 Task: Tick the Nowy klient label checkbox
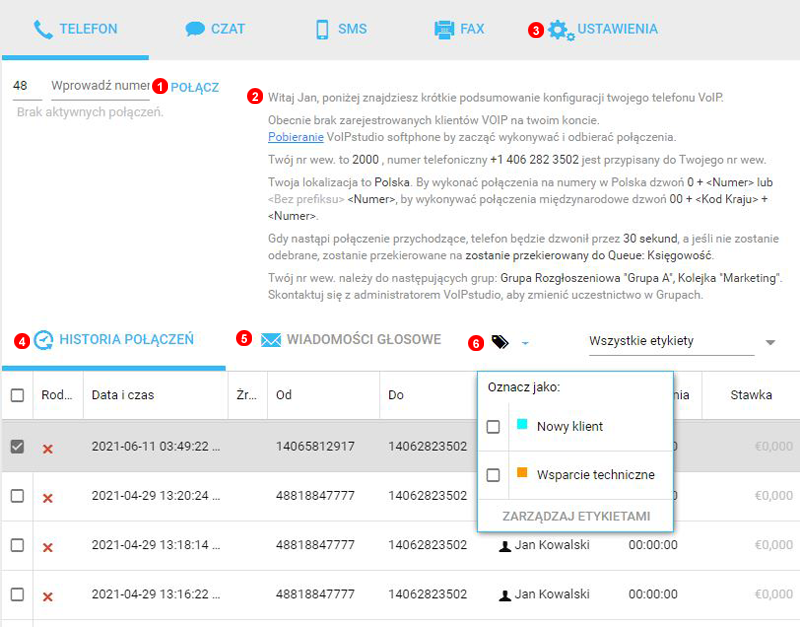(493, 427)
